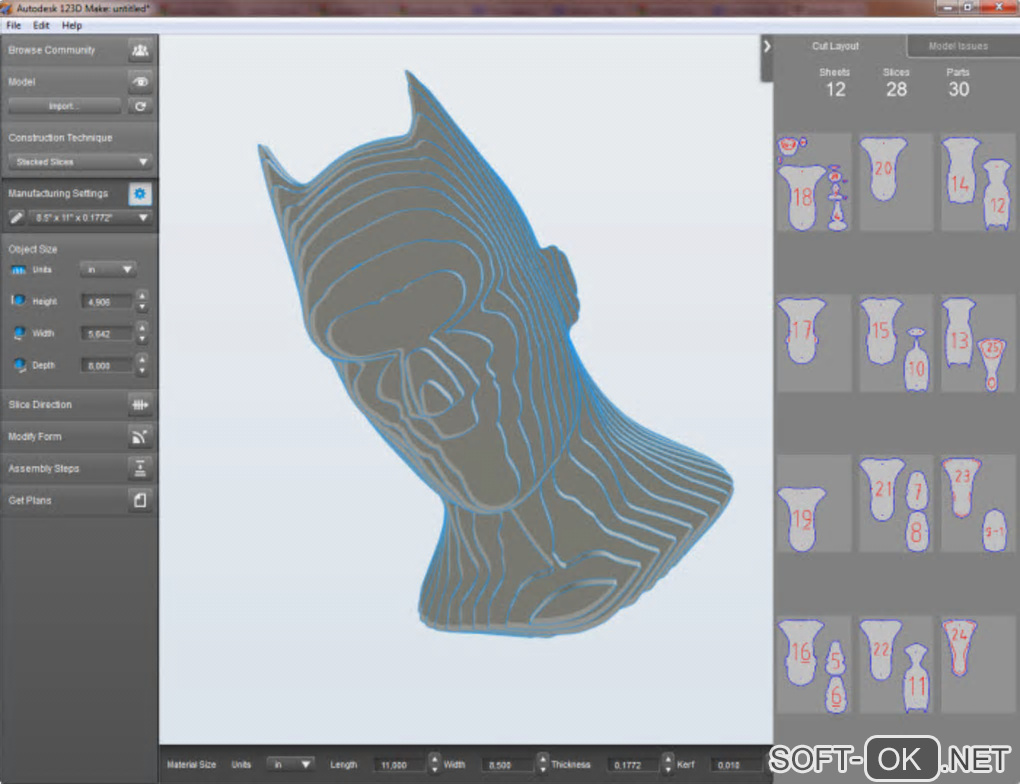The image size is (1020, 784).
Task: Select the sheet thumbnail with parts 16, 5, 6
Action: click(814, 665)
